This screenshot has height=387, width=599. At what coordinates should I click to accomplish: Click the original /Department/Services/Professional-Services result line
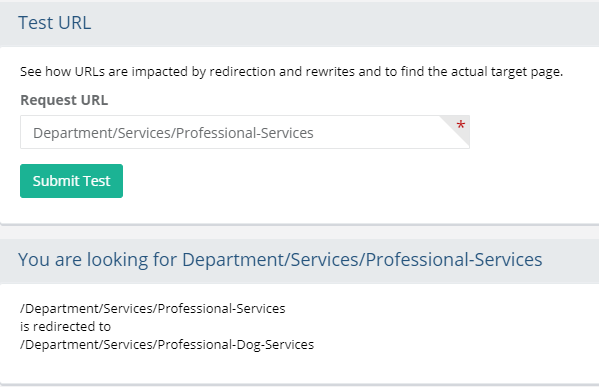[x=153, y=308]
